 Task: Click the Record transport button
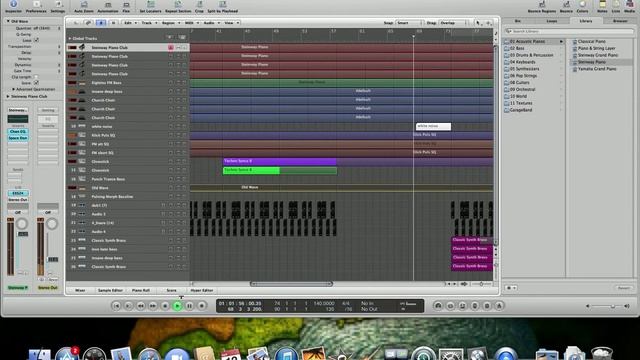point(202,306)
